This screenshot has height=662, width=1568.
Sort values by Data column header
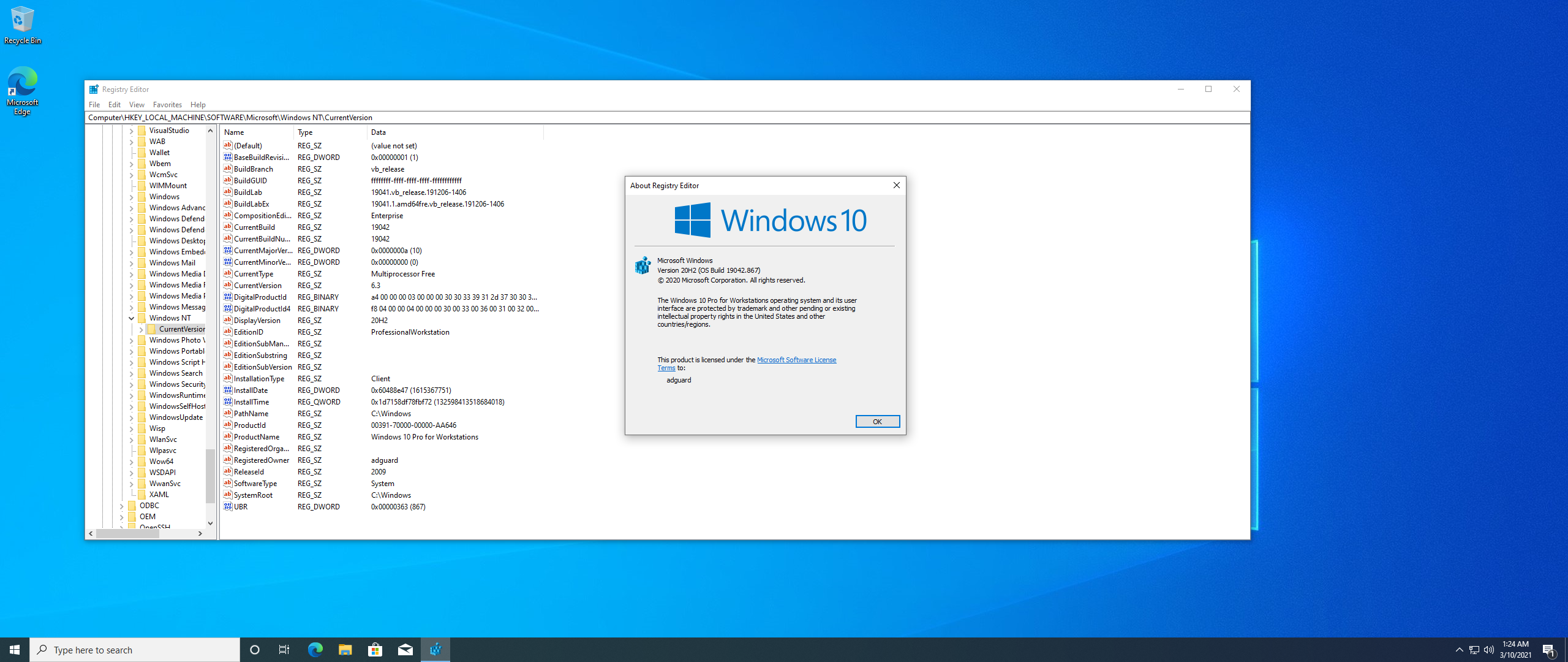[455, 132]
